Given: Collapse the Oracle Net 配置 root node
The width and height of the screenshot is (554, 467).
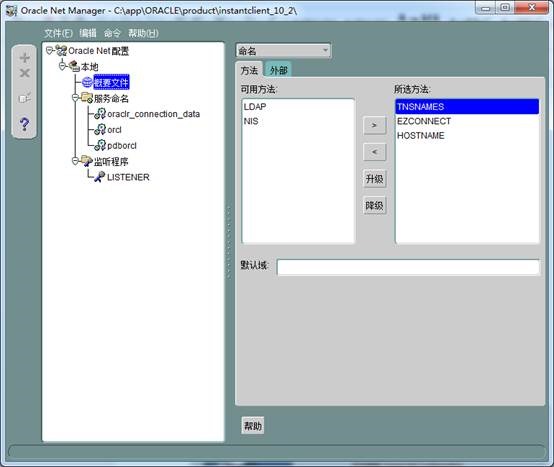Looking at the screenshot, I should [x=49, y=51].
